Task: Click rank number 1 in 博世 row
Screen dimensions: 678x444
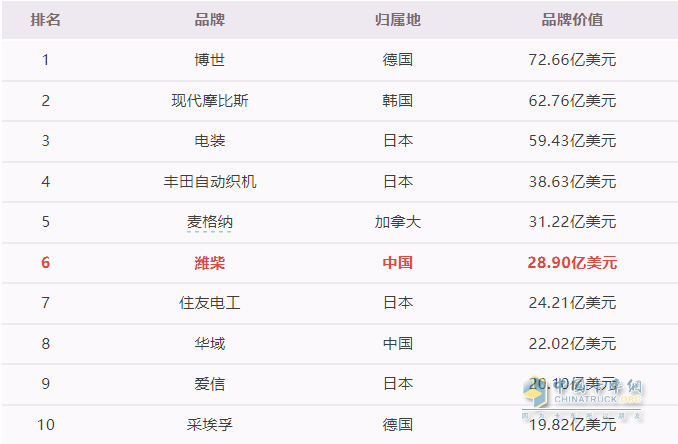Action: tap(45, 60)
